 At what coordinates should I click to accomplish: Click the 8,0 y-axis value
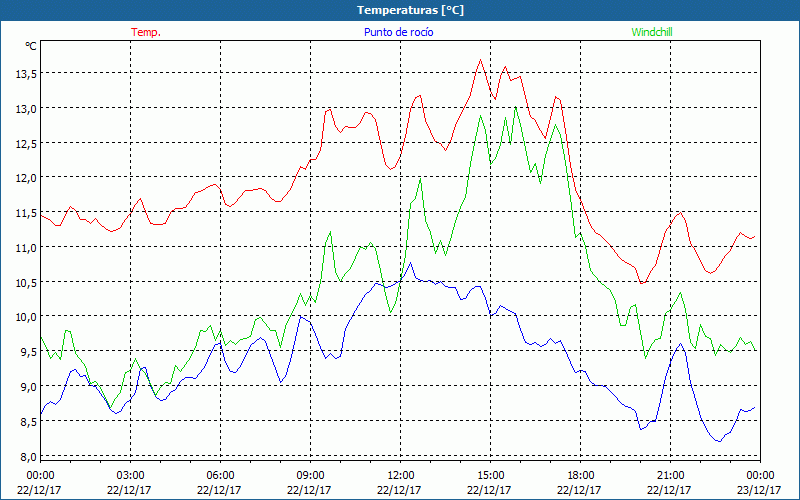click(x=29, y=457)
